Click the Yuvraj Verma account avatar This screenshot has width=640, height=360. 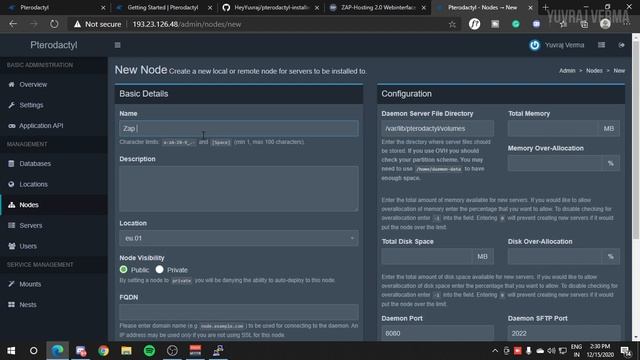[534, 45]
